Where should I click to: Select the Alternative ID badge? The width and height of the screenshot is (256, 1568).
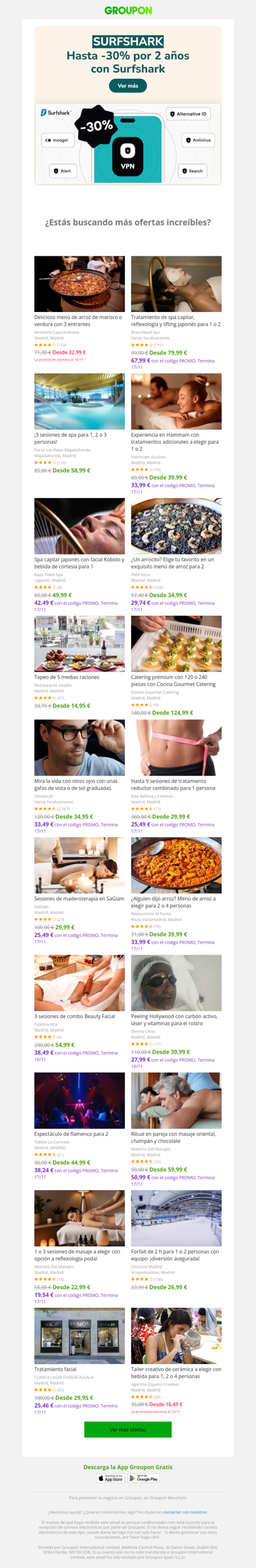pos(189,114)
